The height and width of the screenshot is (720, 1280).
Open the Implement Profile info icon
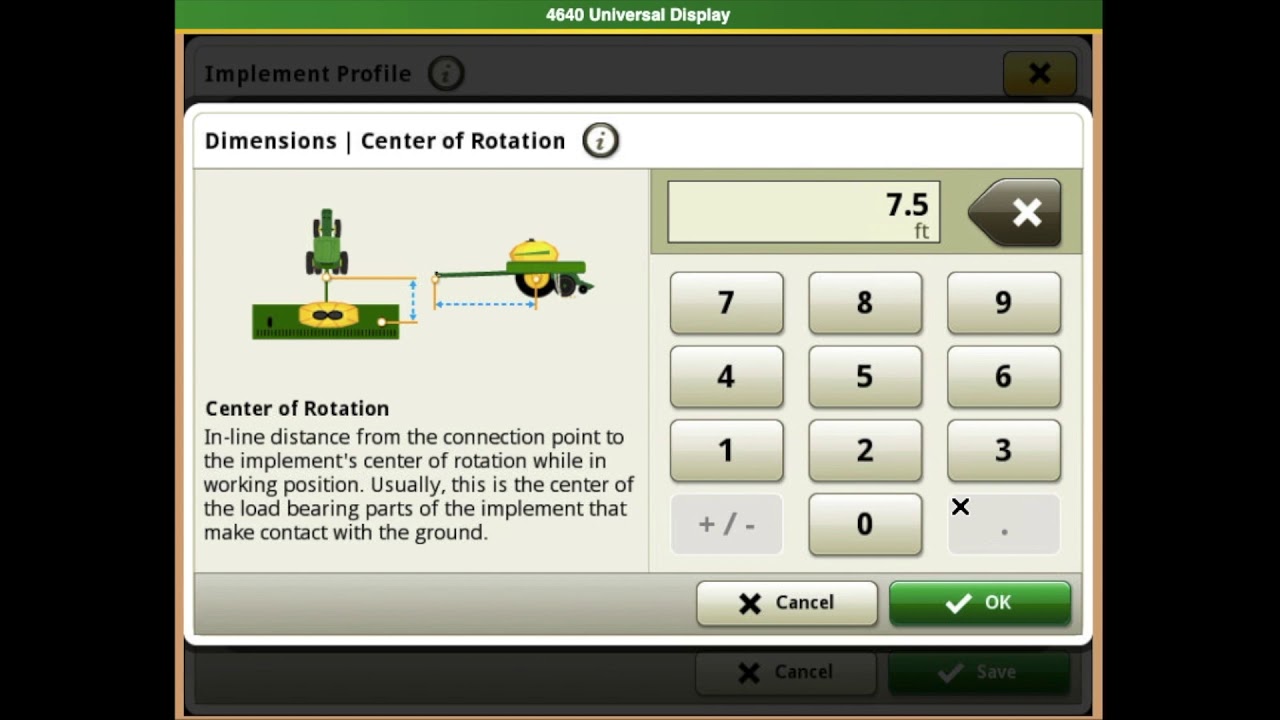[446, 73]
